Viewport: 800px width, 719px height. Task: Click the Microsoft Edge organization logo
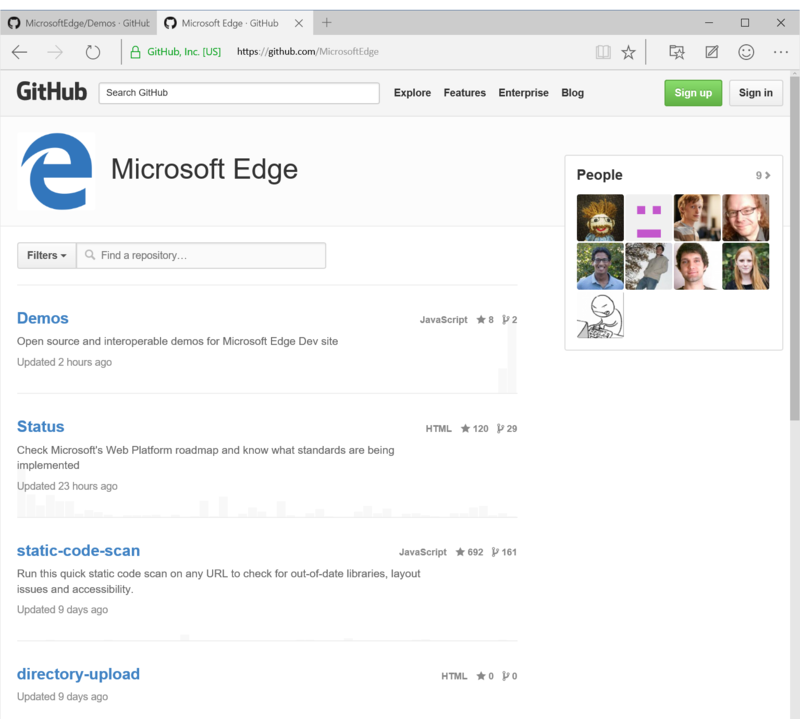[56, 171]
